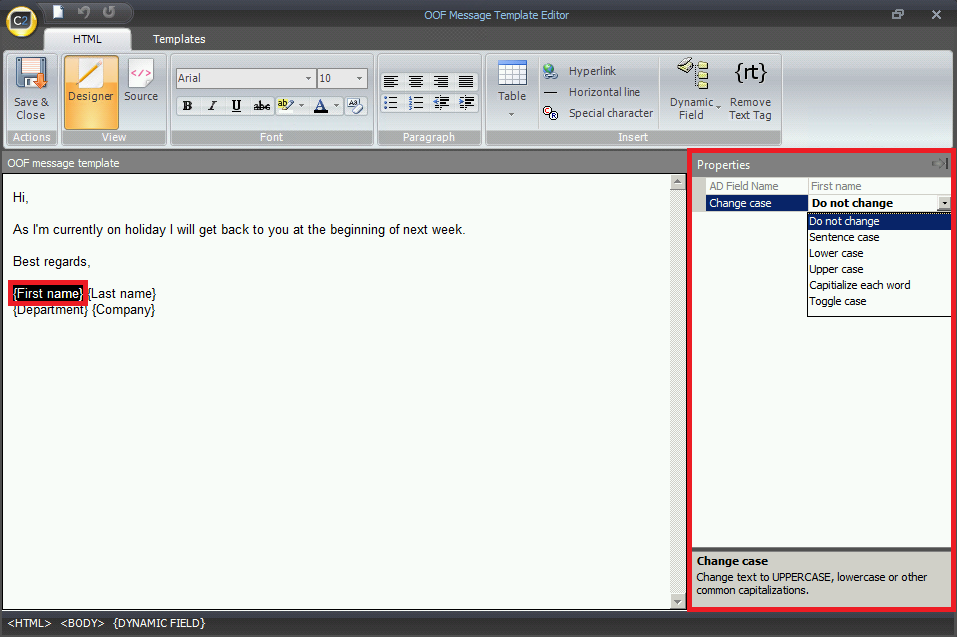Image resolution: width=957 pixels, height=637 pixels.
Task: Click the clear formatting icon
Action: (356, 106)
